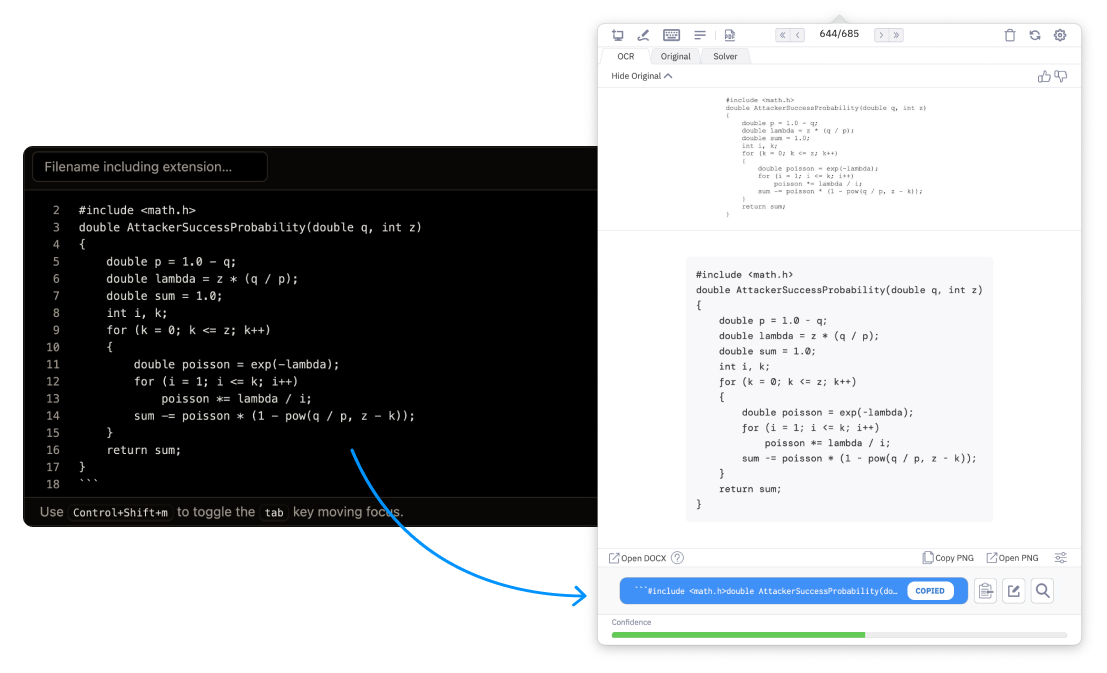Go to the previous snip result
Viewport: 1107px width, 673px height.
pos(798,35)
